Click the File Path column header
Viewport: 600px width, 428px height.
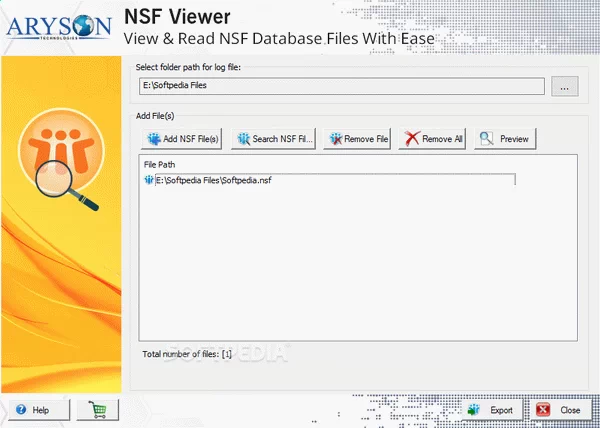pos(159,165)
